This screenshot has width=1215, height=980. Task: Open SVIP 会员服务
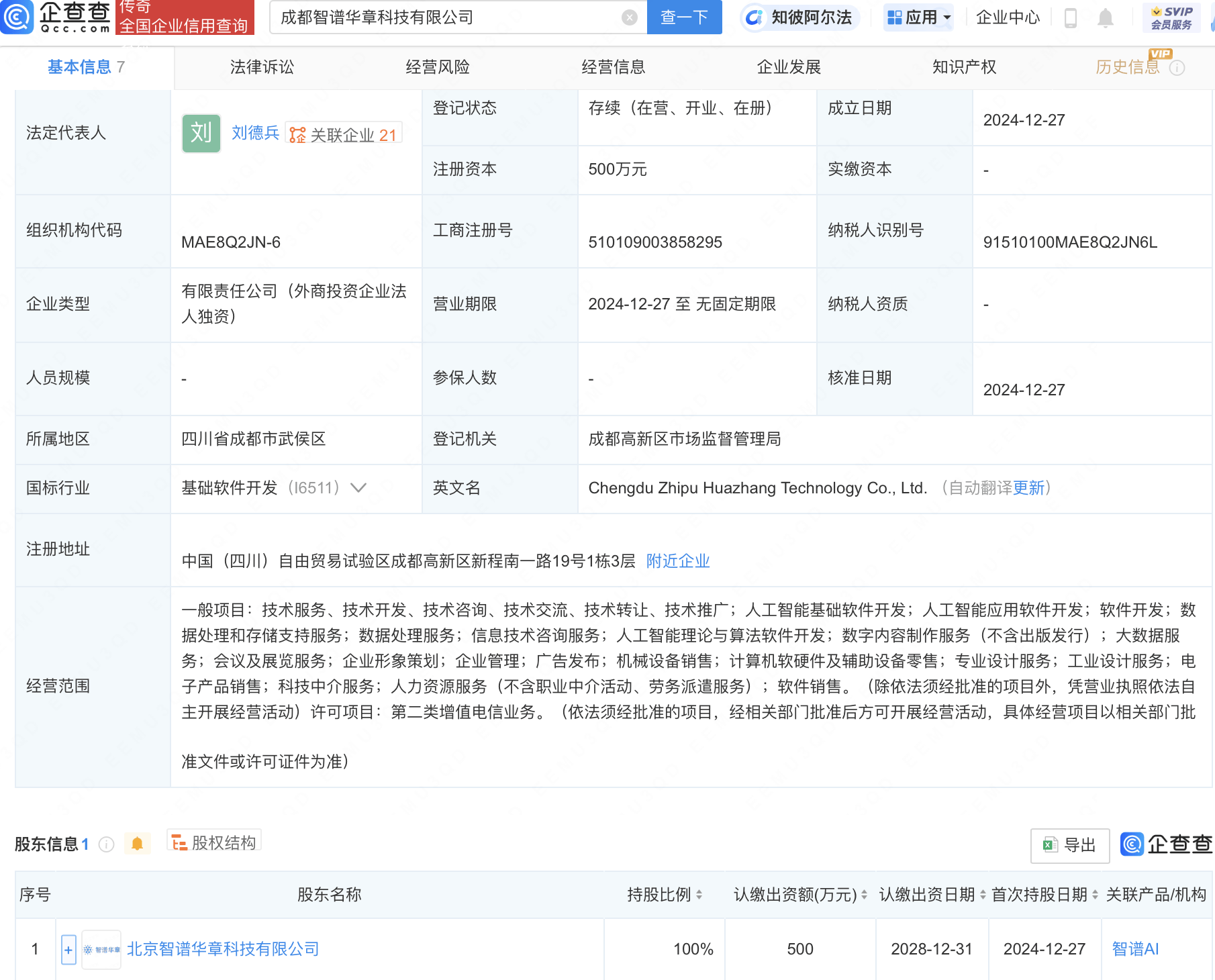[x=1171, y=18]
